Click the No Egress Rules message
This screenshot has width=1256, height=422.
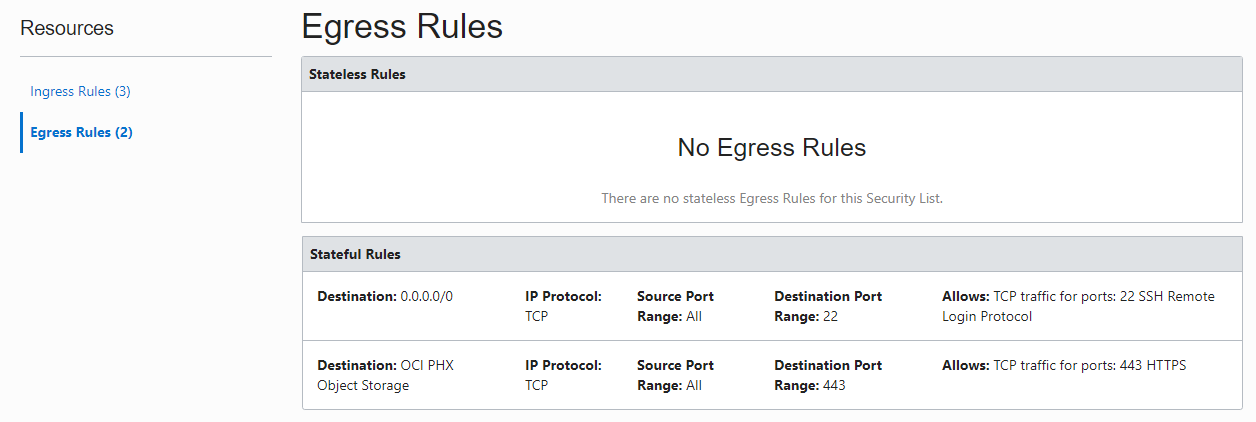point(772,148)
